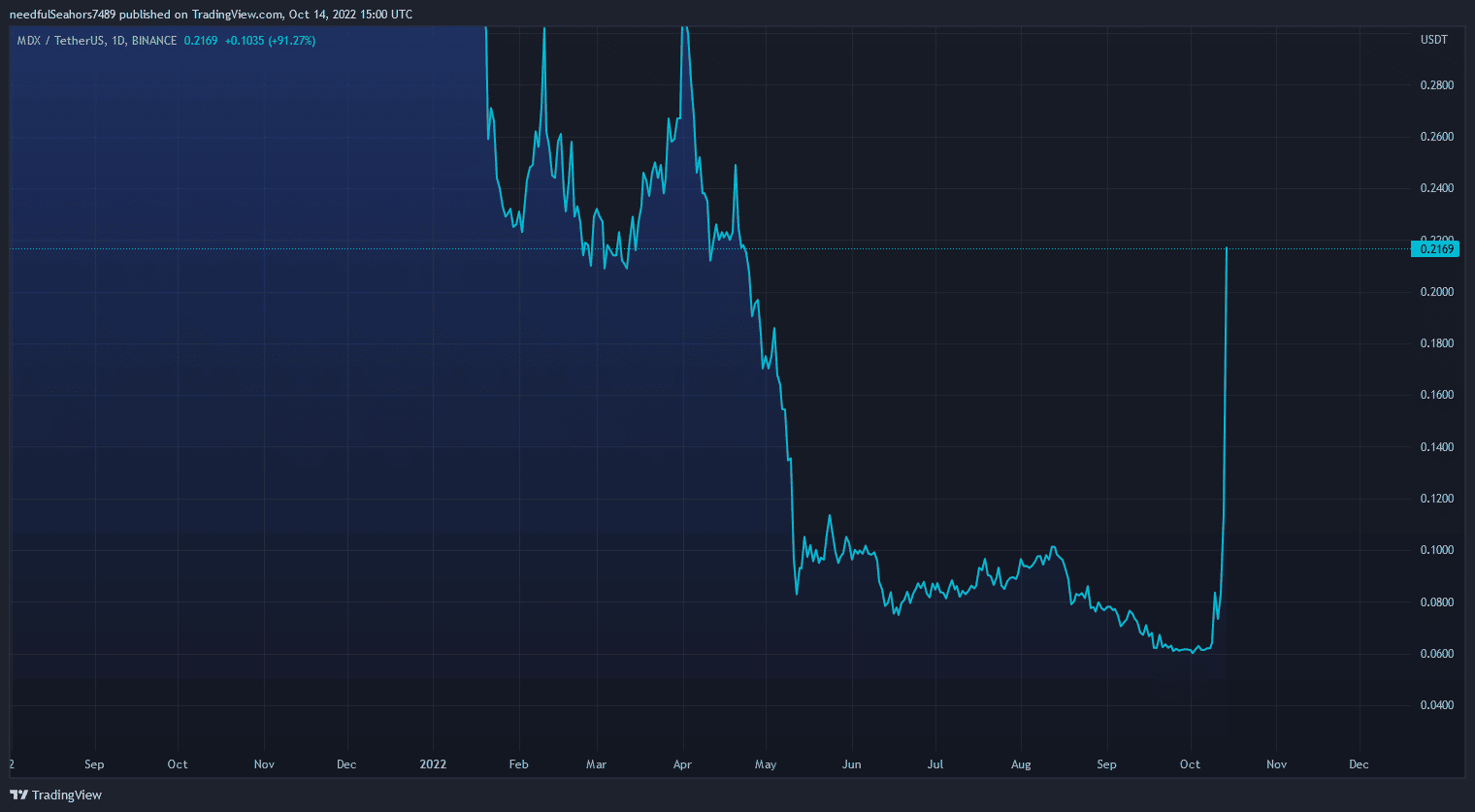Screen dimensions: 1475x812
Task: Select the highlighted 0.2169 current price tag
Action: tap(1435, 249)
